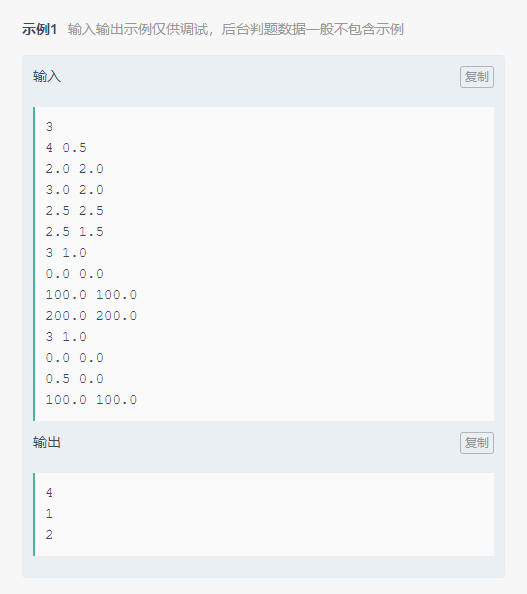Click the 输出 section label

(x=47, y=442)
